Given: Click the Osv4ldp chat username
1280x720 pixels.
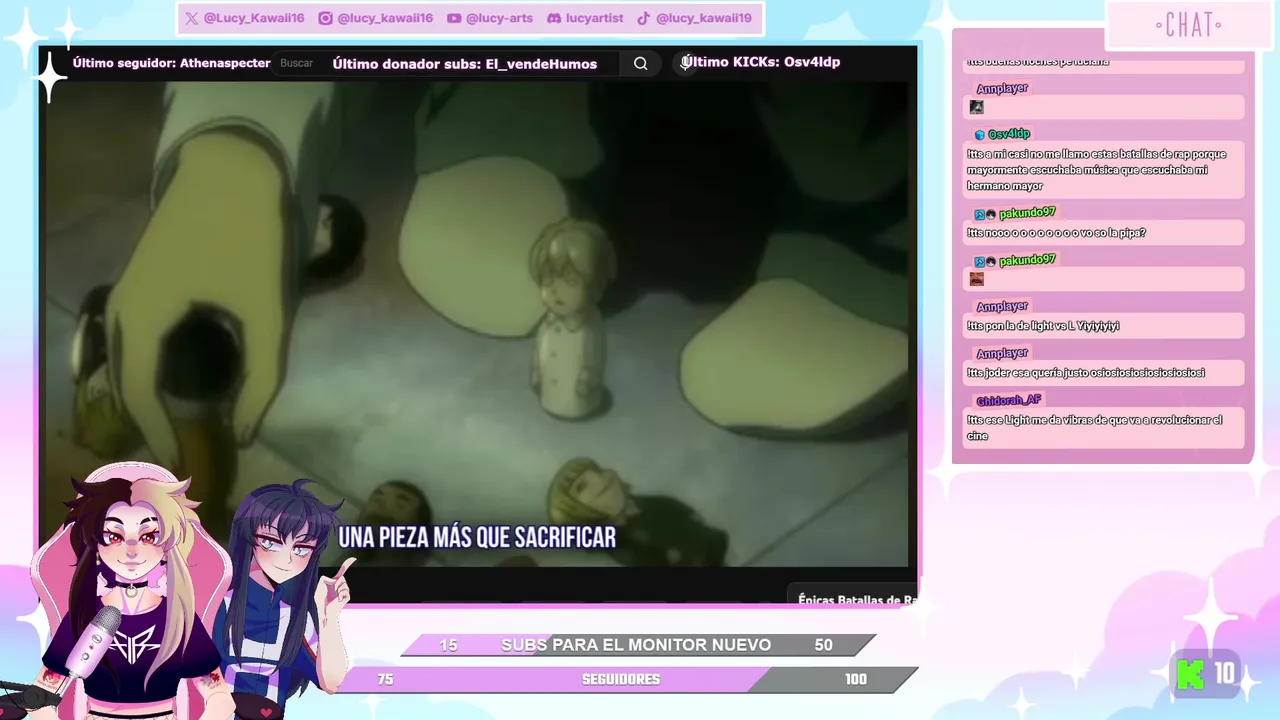Looking at the screenshot, I should 1009,134.
